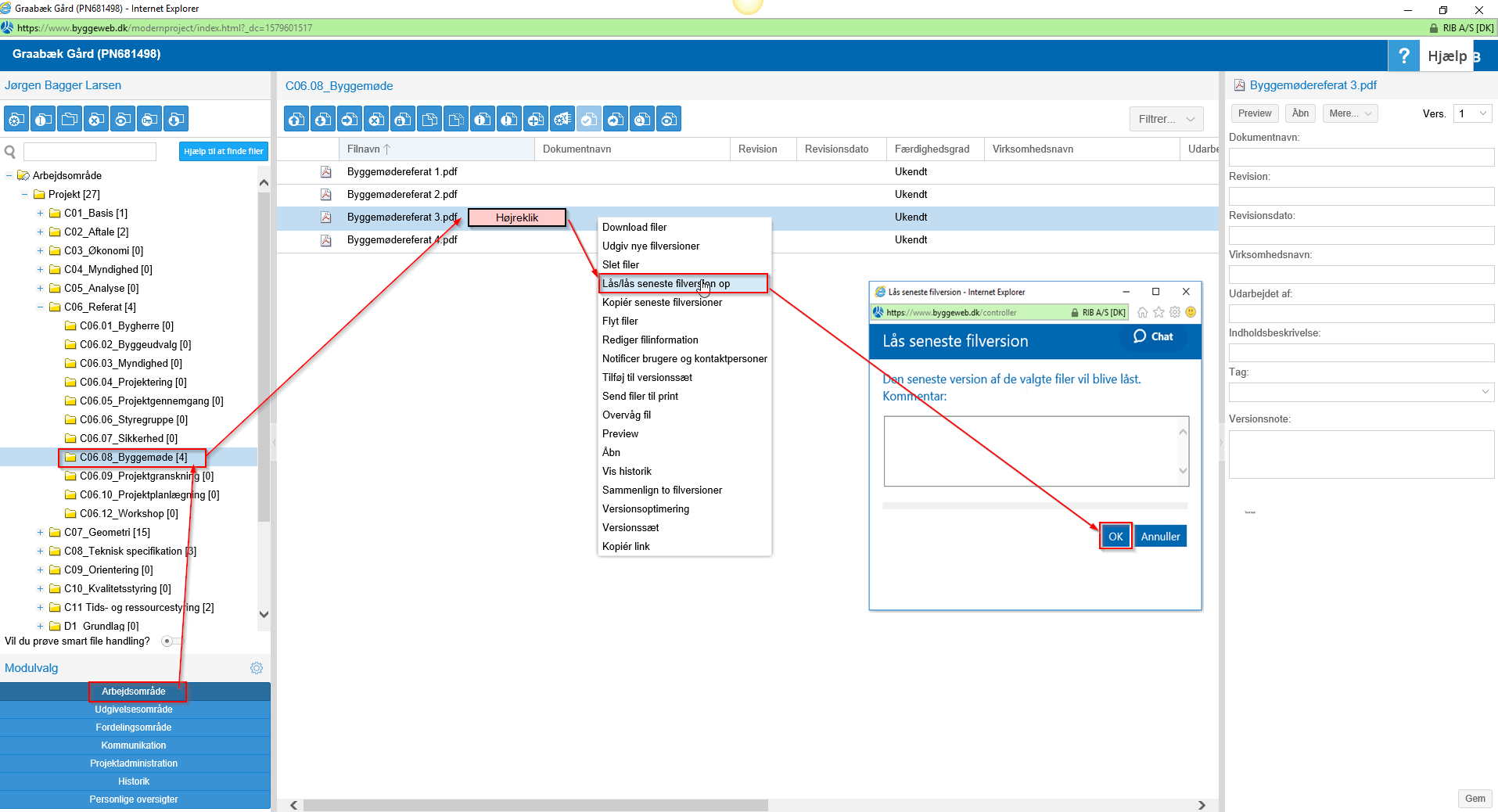Click the lock file toolbar icon
Screen dimensions: 1498x812
pyautogui.click(x=403, y=119)
